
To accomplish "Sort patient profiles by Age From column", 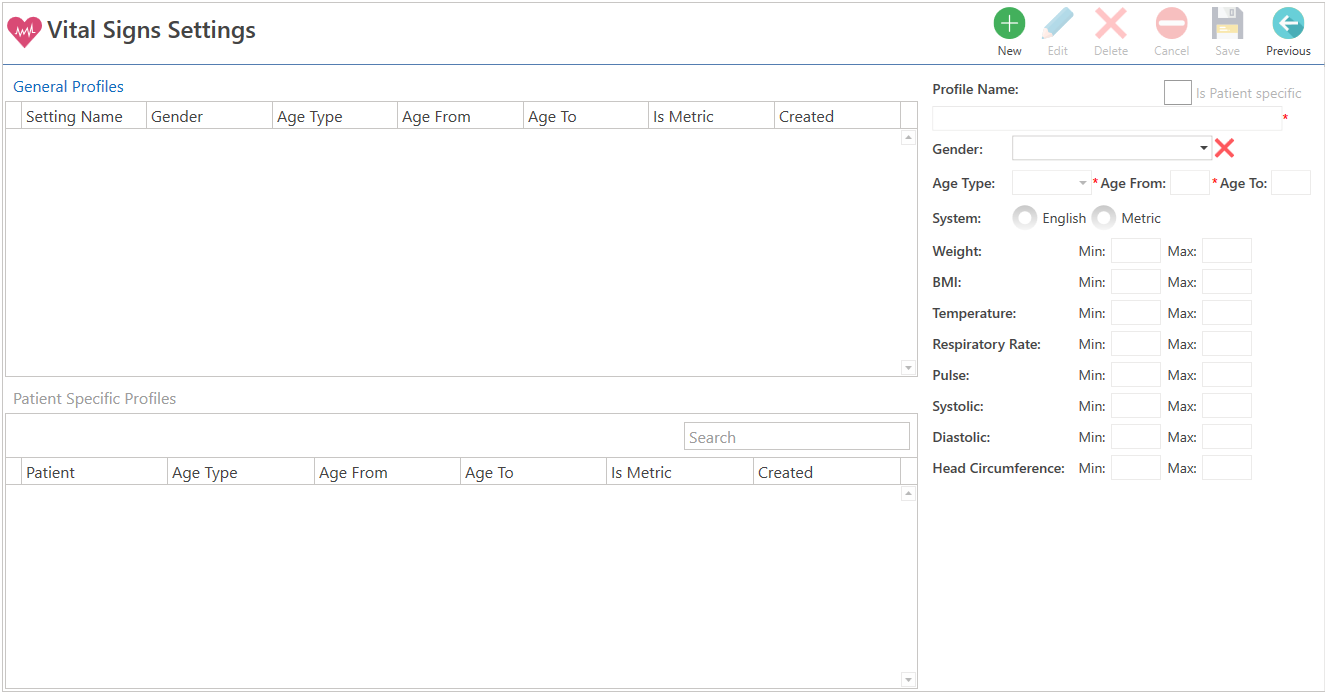I will pos(387,472).
